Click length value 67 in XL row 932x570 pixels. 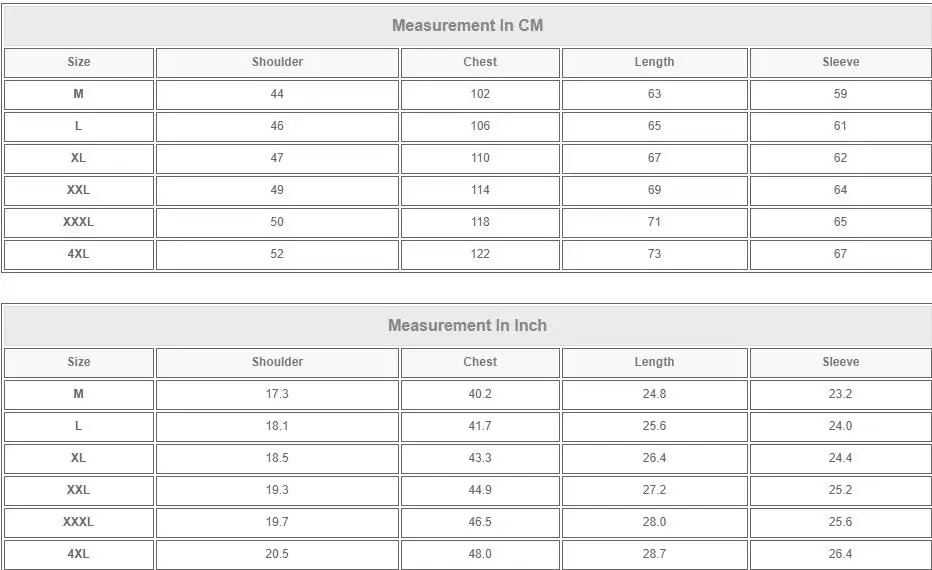pyautogui.click(x=654, y=159)
